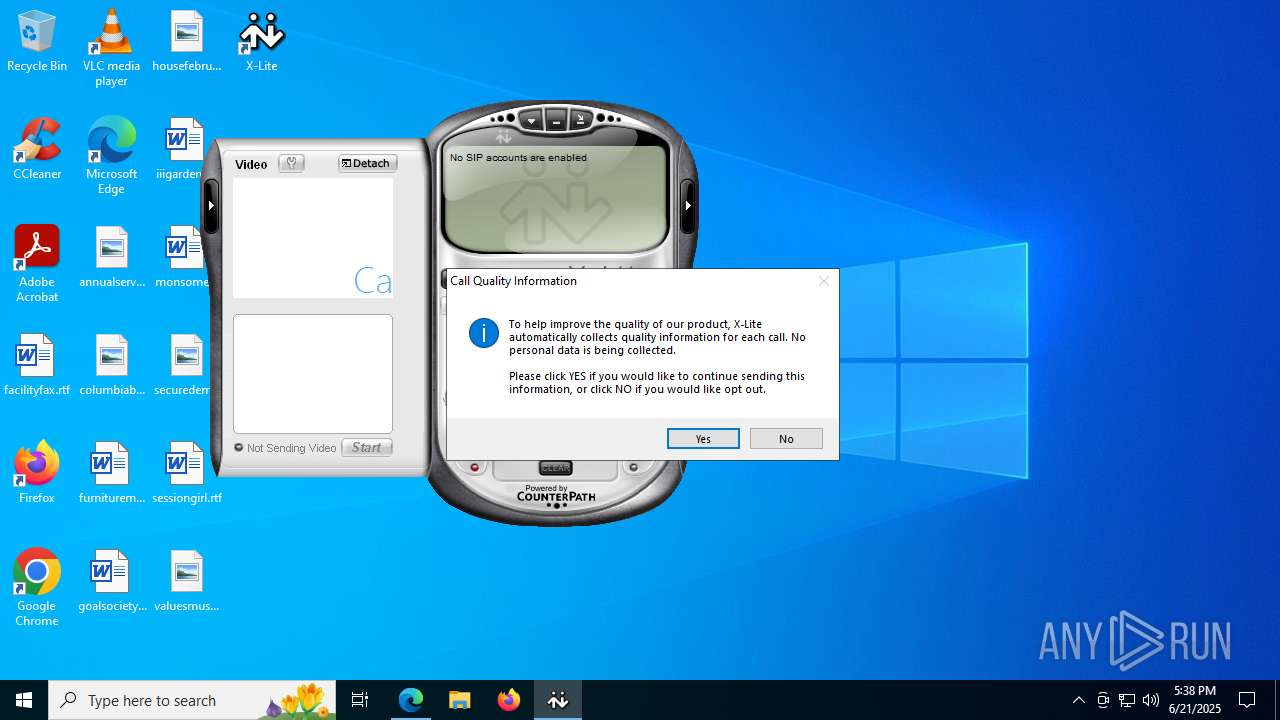Click the blue information icon in the dialog
The image size is (1280, 720).
pos(484,333)
